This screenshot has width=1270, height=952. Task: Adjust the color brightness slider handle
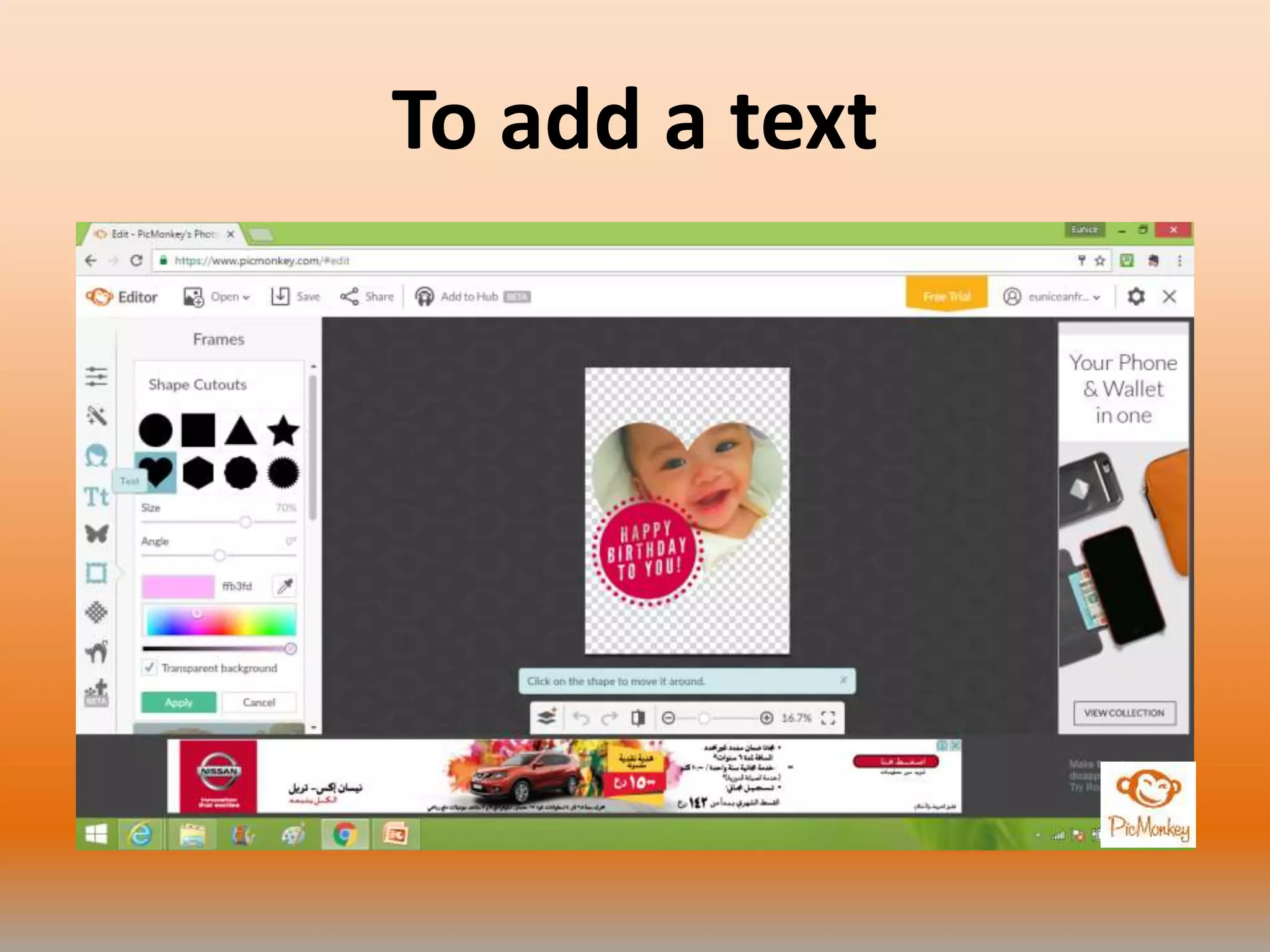tap(290, 649)
